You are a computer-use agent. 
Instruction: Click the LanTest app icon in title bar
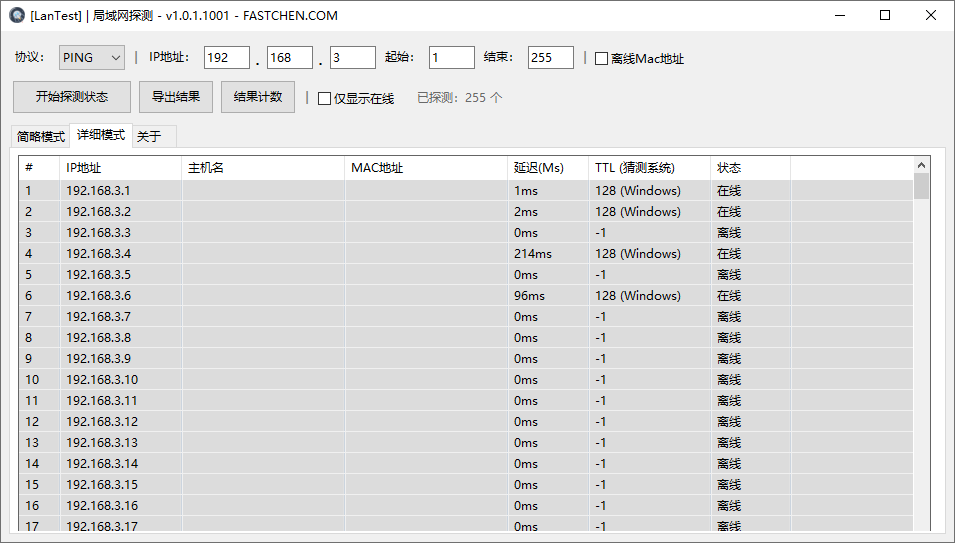pyautogui.click(x=16, y=15)
